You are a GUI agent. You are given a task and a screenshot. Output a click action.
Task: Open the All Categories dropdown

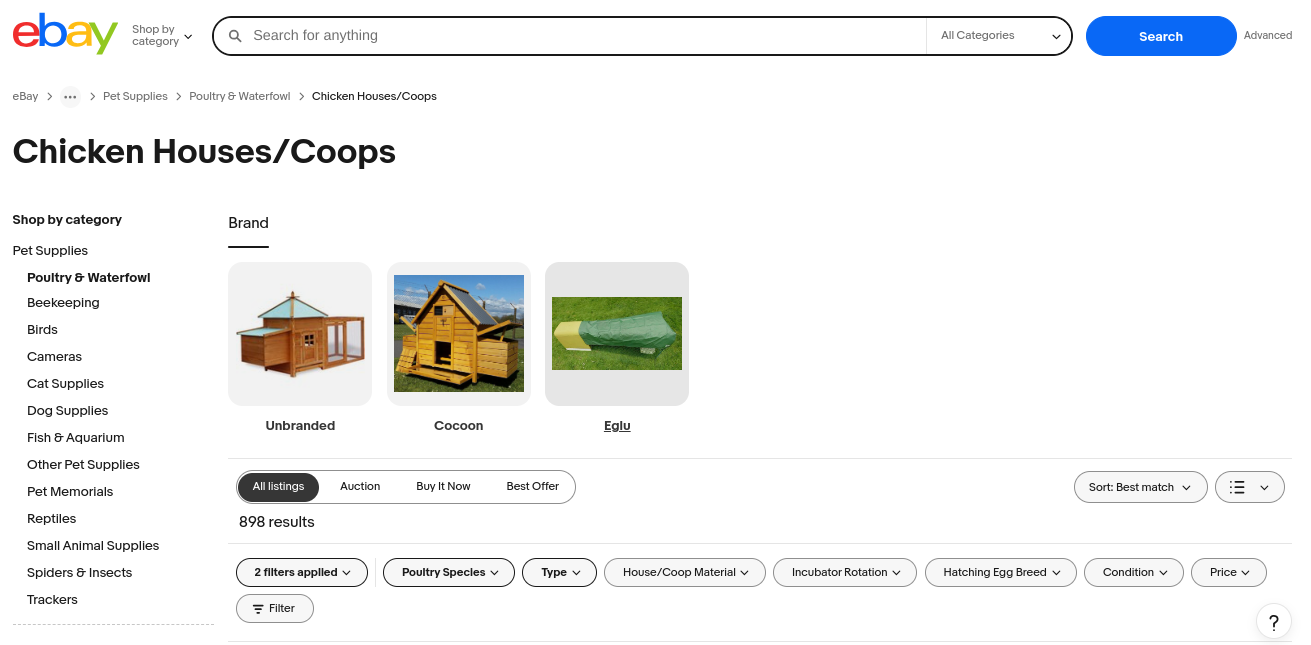coord(998,35)
